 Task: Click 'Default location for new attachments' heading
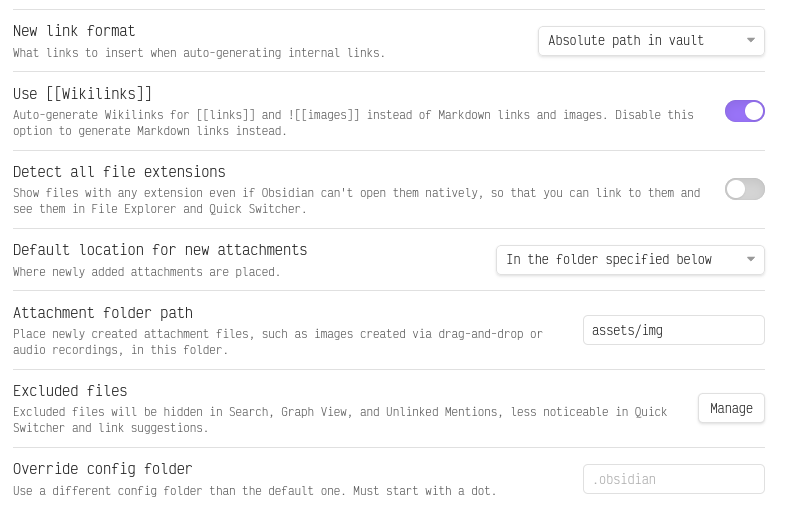click(160, 250)
